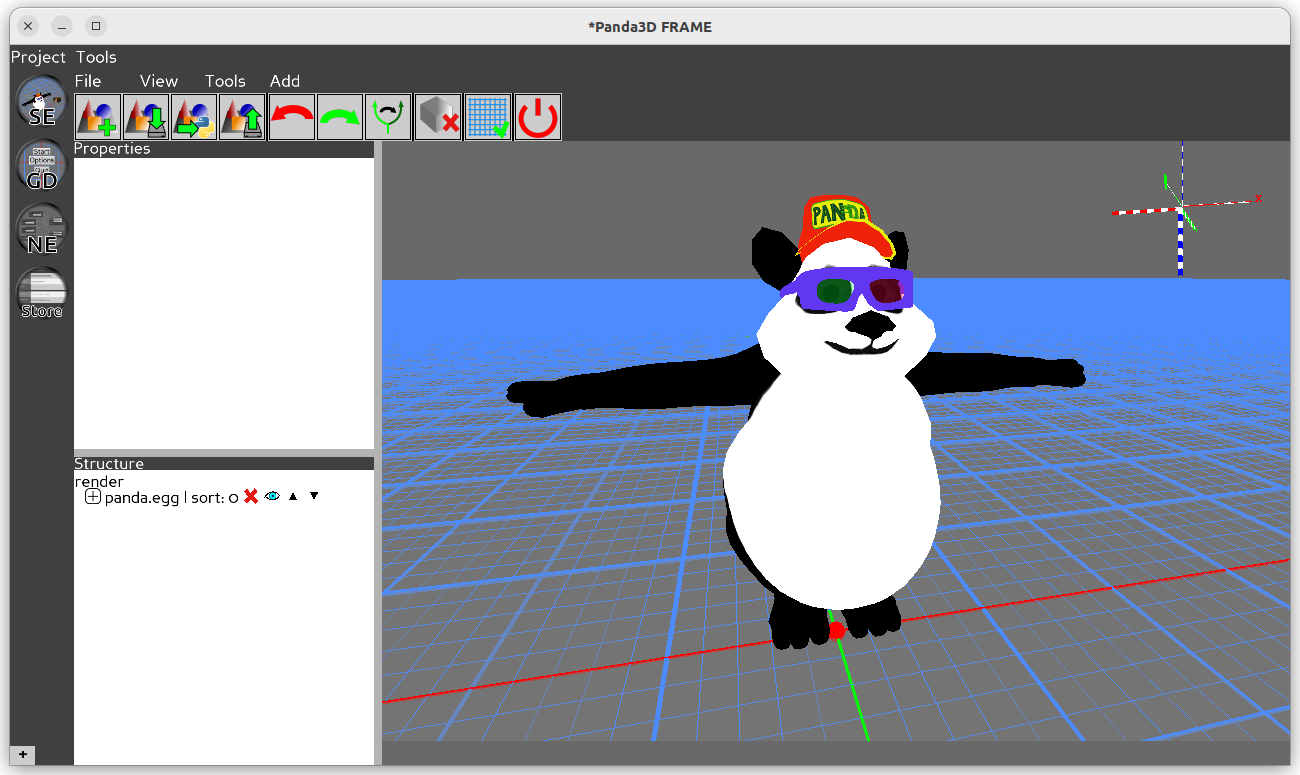1300x775 pixels.
Task: Open the Store from the left sidebar
Action: pos(40,293)
